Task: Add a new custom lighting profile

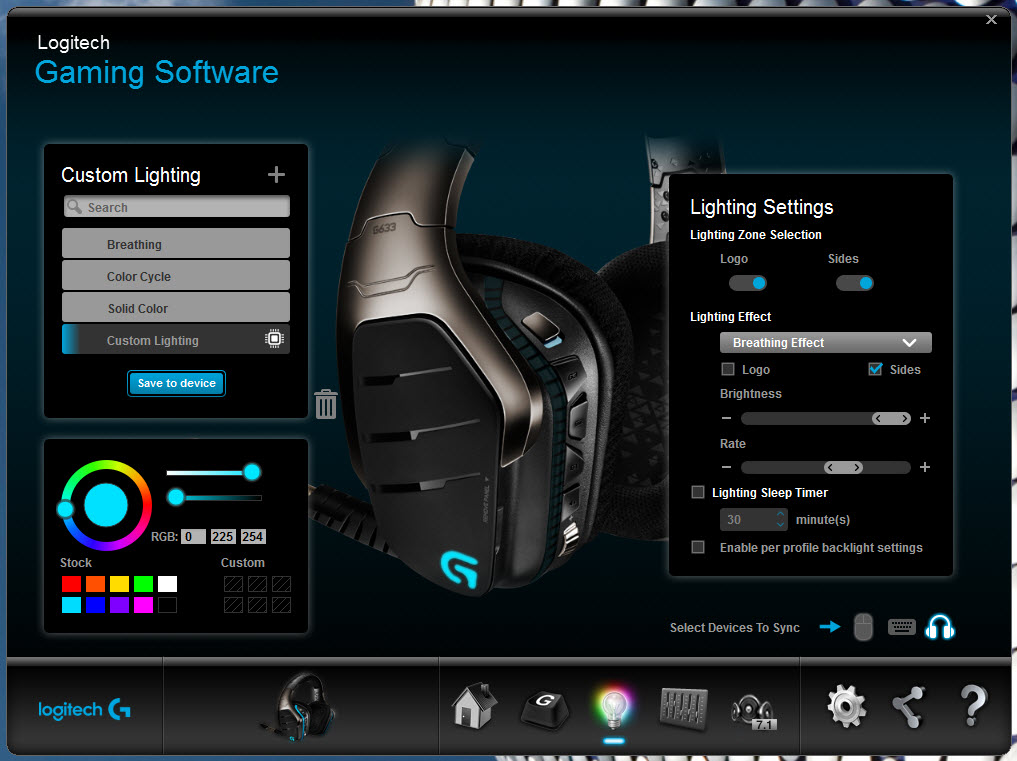Action: tap(276, 175)
